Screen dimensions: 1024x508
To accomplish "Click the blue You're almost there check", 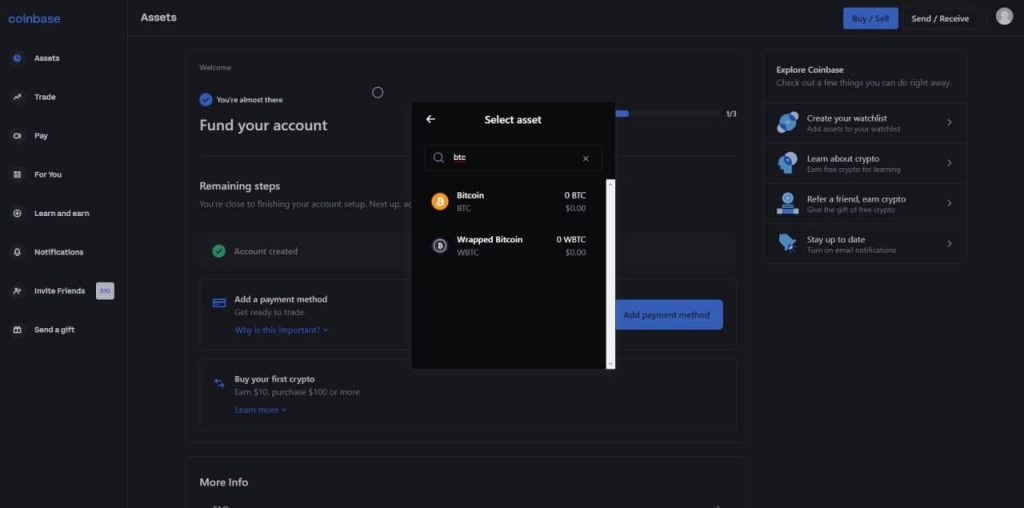I will pyautogui.click(x=206, y=100).
